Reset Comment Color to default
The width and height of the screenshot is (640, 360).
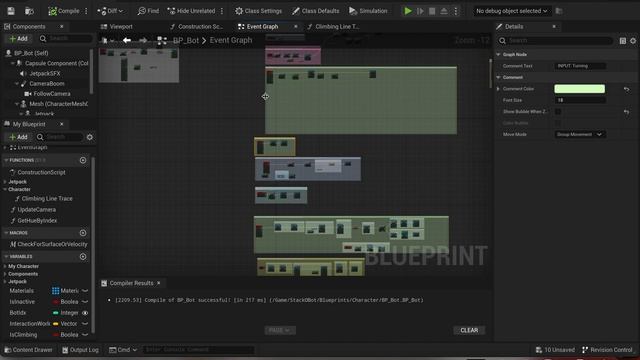point(627,89)
